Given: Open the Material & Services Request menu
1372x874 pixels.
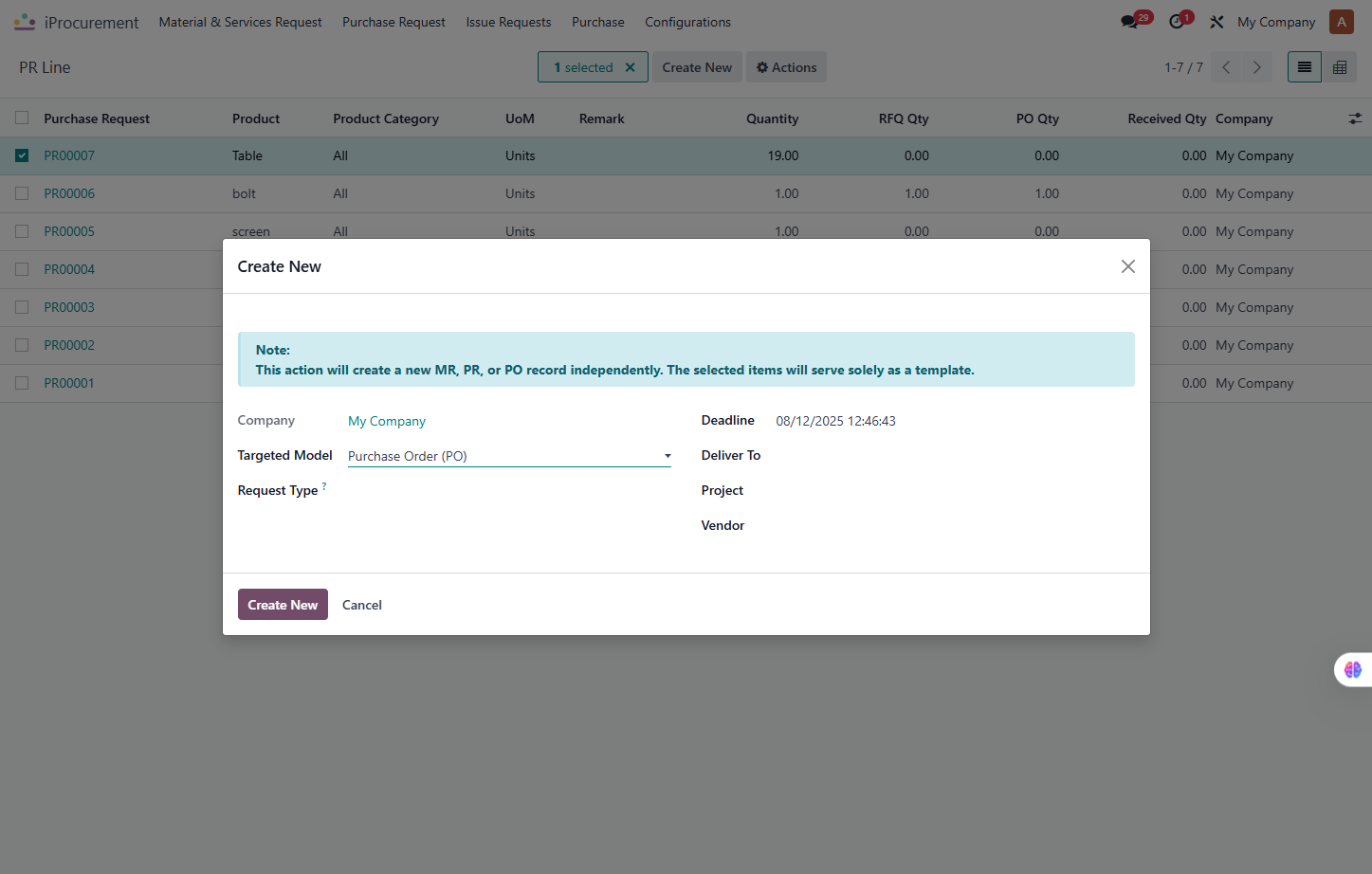Looking at the screenshot, I should [x=240, y=22].
